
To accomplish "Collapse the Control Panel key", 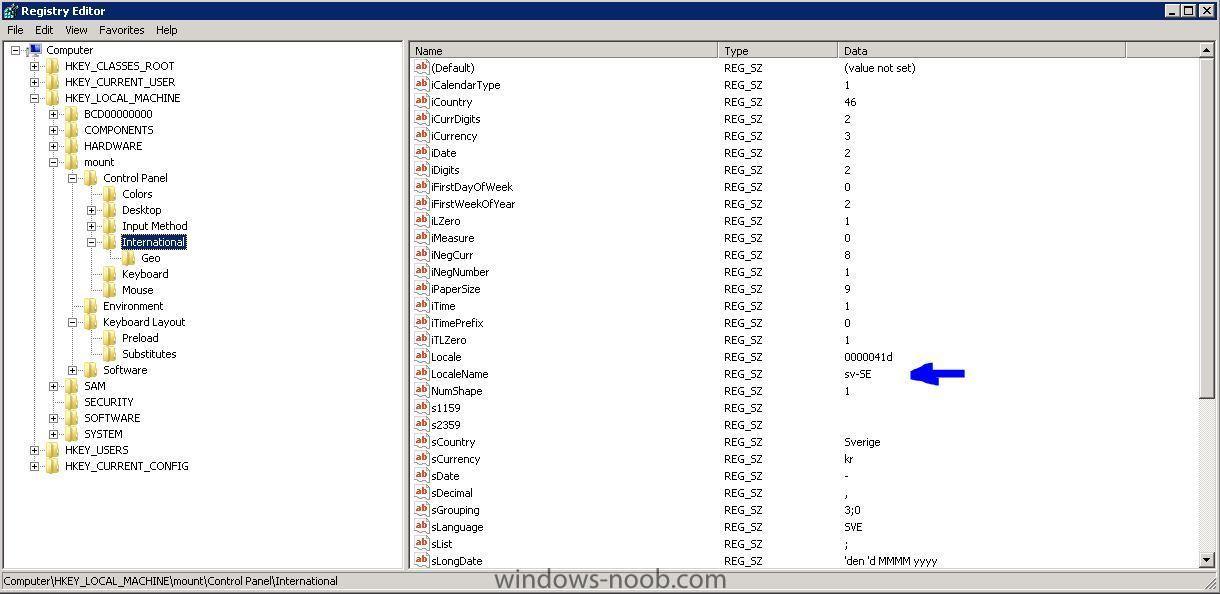I will pos(72,178).
